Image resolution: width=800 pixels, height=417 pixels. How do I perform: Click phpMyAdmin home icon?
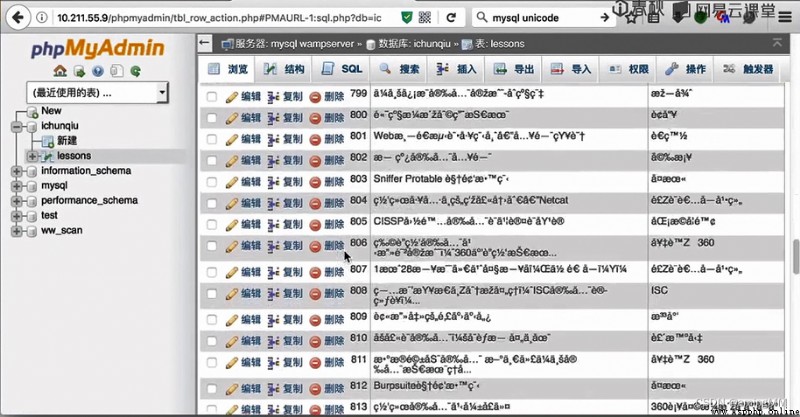tap(60, 71)
